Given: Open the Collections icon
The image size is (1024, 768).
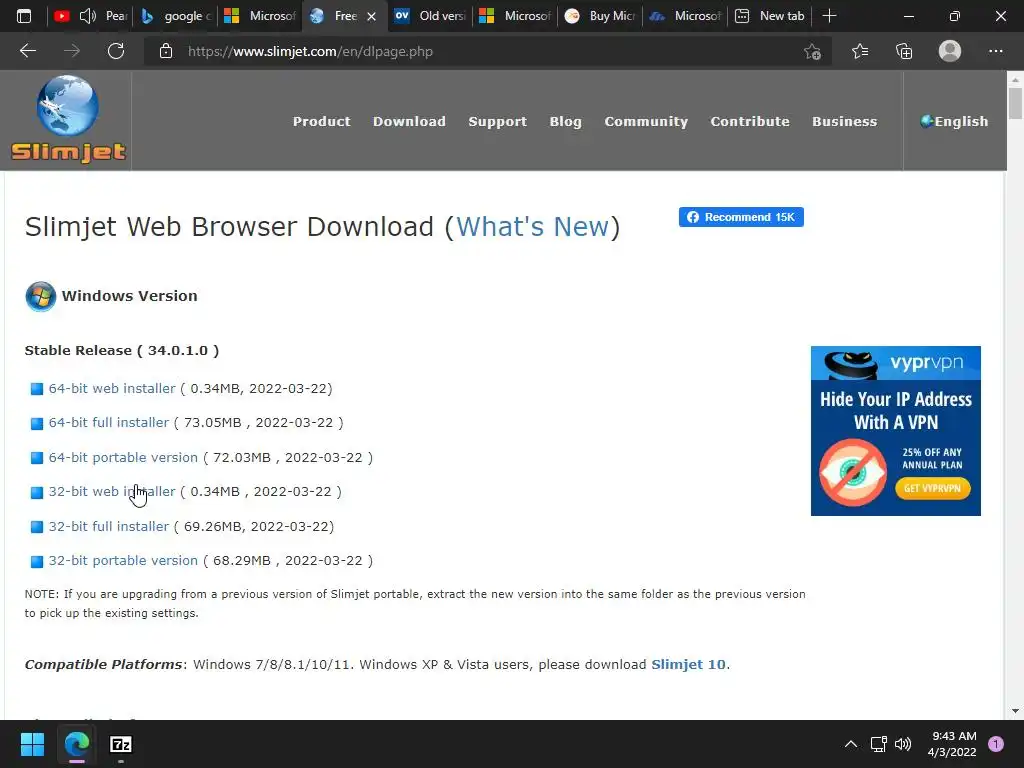Looking at the screenshot, I should tap(904, 51).
